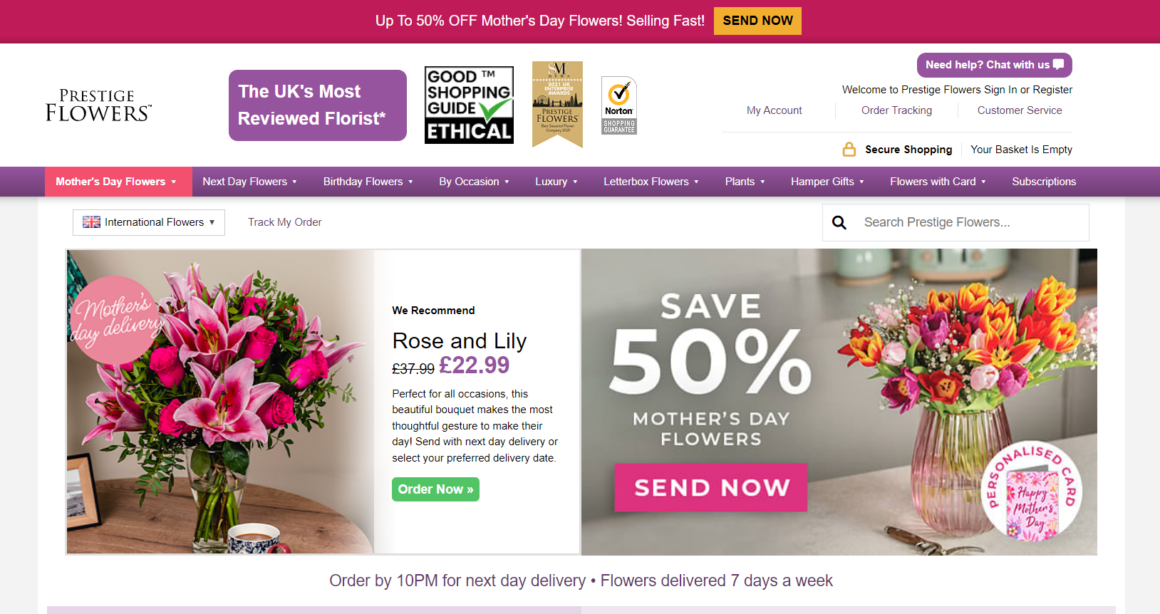Open the Need help? Chat with us button

click(x=994, y=65)
